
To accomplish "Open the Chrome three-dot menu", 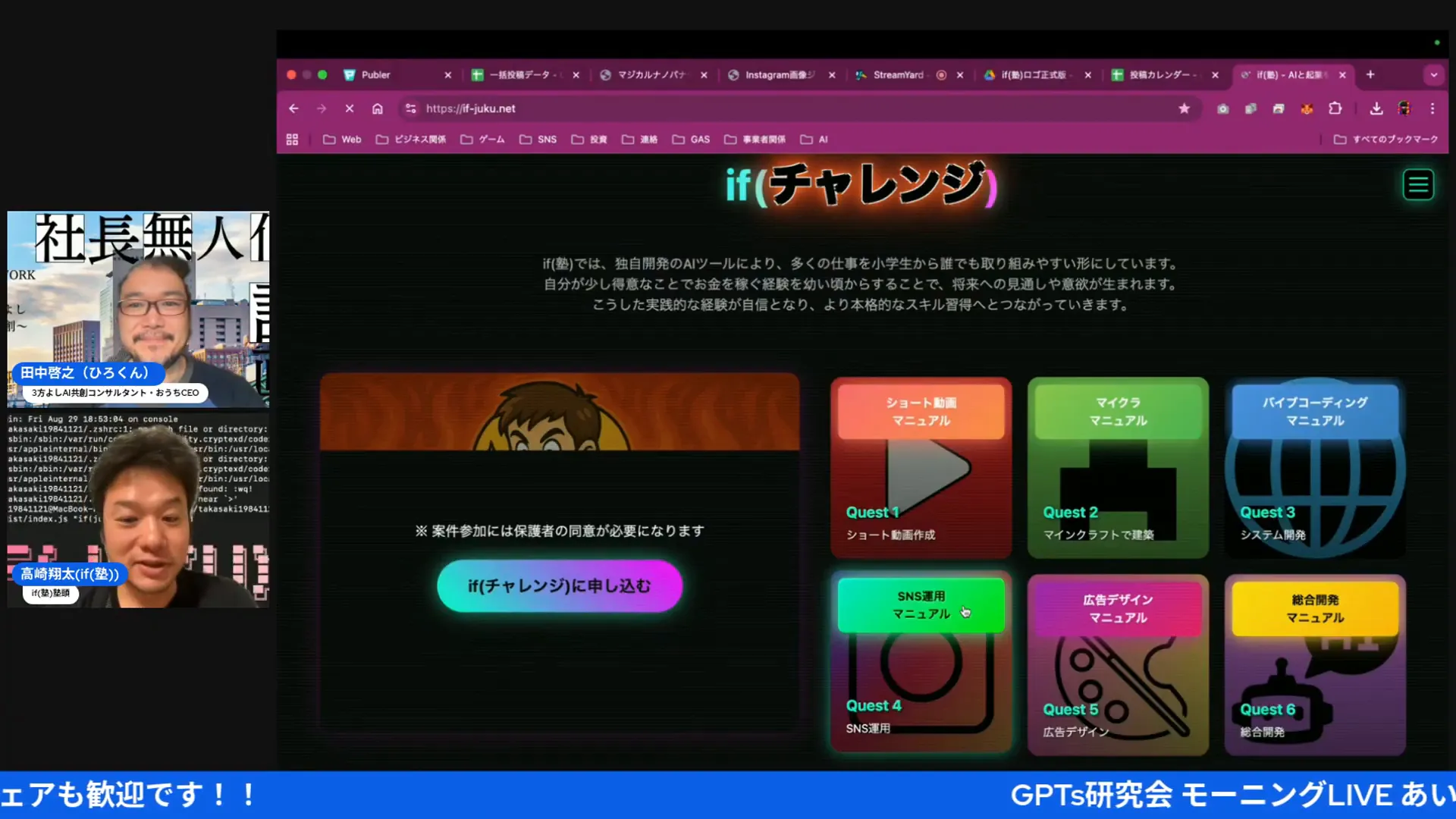I will (1434, 108).
